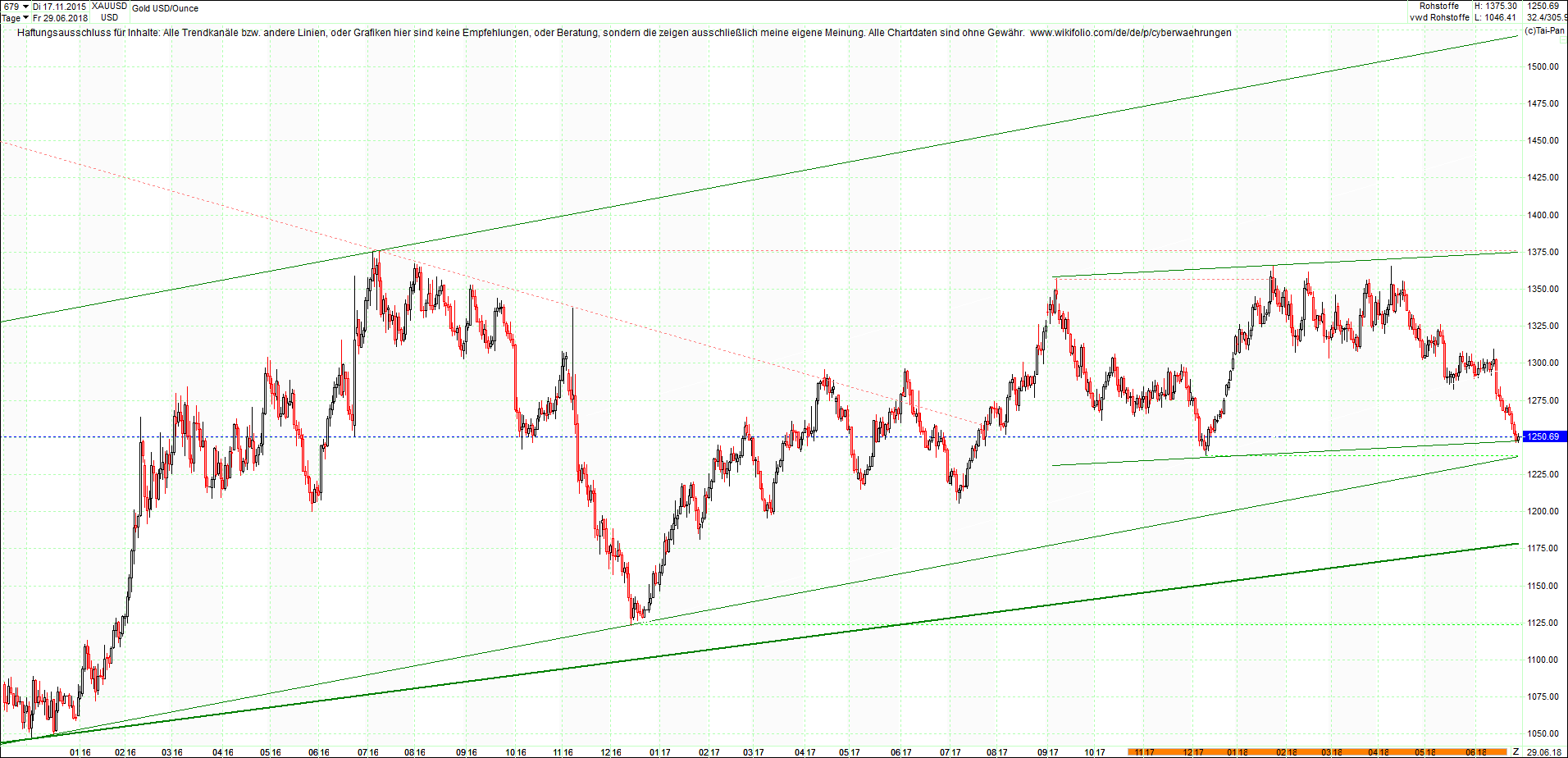
Task: Select the 01 16 axis label
Action: (80, 750)
